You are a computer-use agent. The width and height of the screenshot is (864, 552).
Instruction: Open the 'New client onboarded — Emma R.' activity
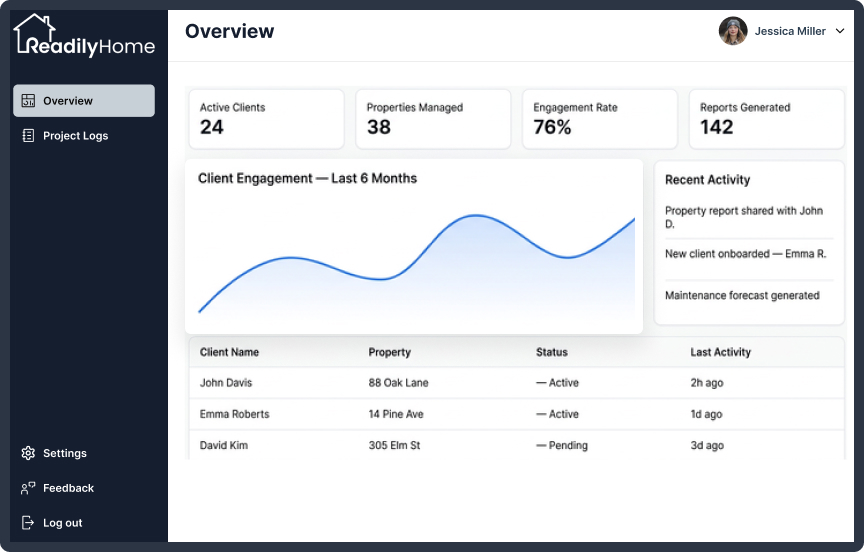(746, 254)
